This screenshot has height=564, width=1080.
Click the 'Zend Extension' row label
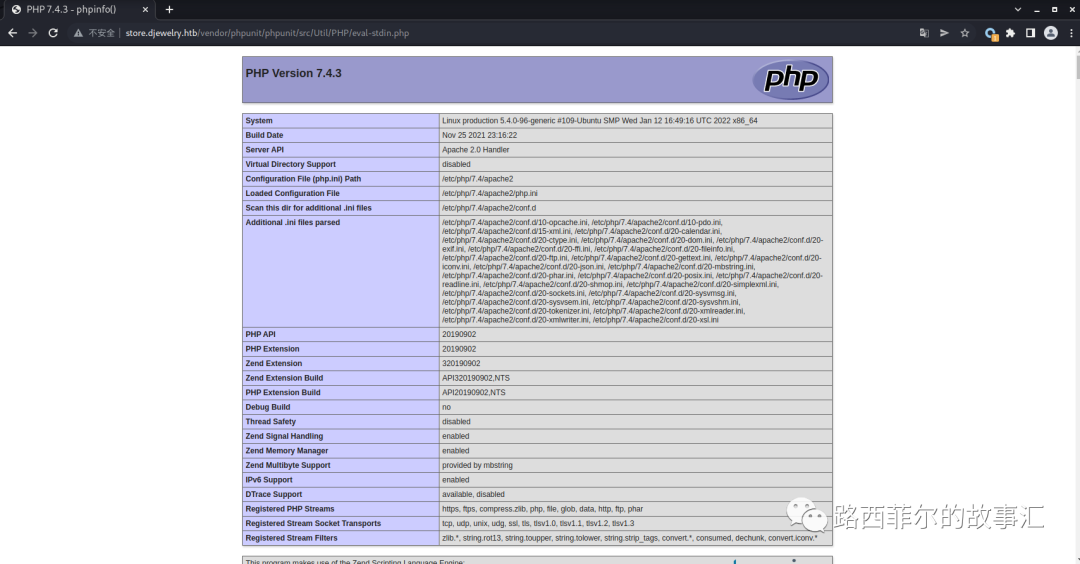(273, 363)
